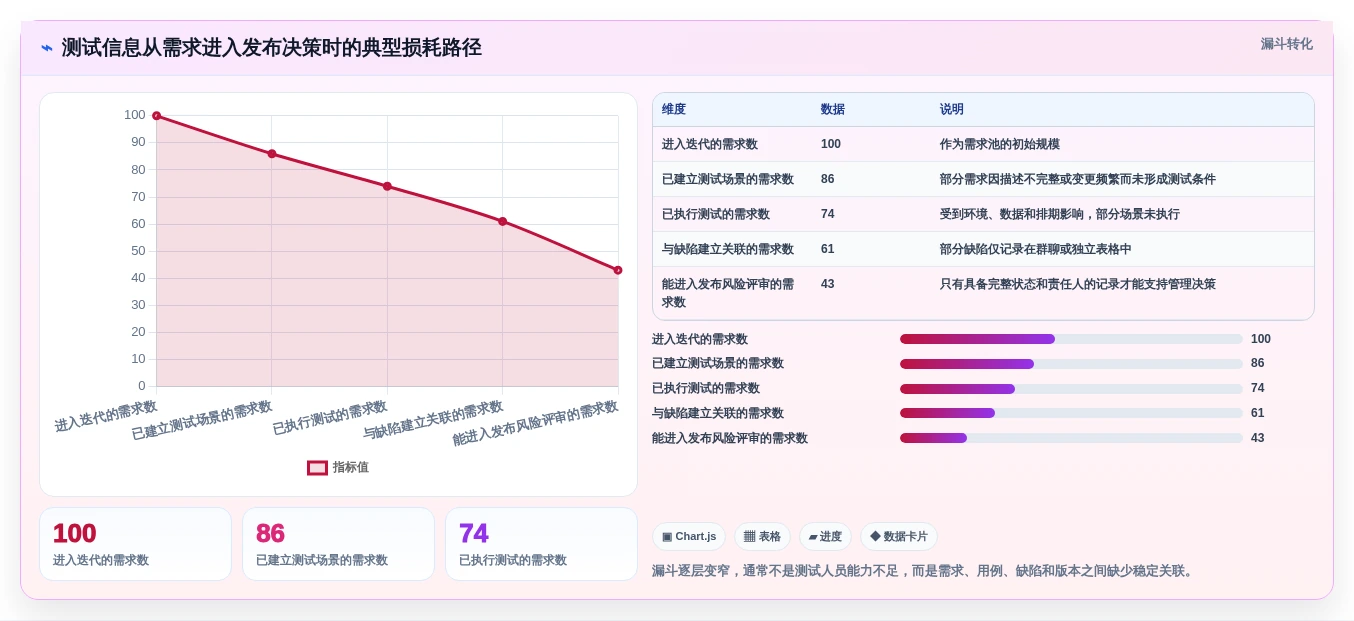
Task: Click table cell 已建立测试场景的需求数
Action: (728, 179)
